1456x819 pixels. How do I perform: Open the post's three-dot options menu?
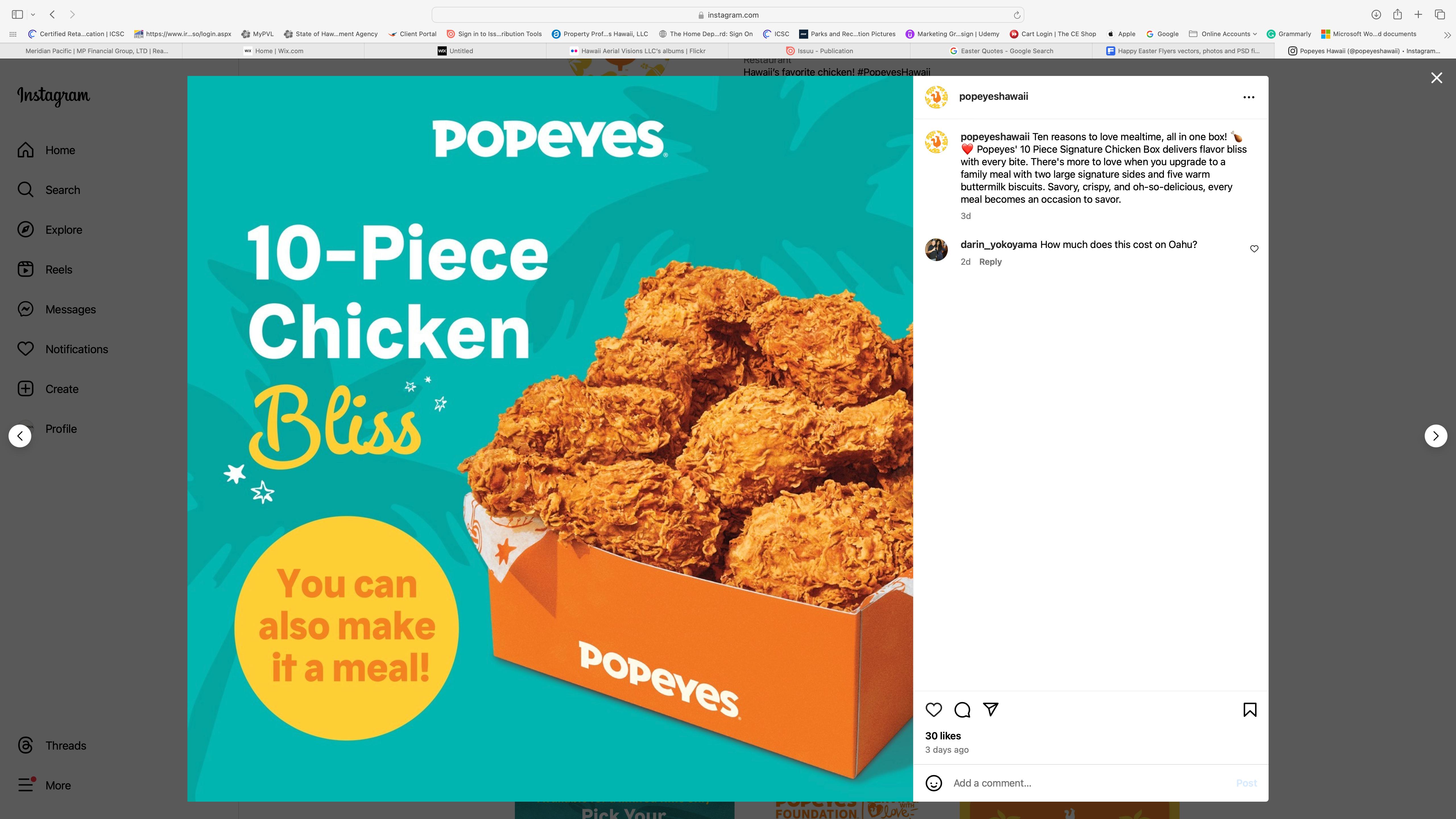pos(1249,97)
